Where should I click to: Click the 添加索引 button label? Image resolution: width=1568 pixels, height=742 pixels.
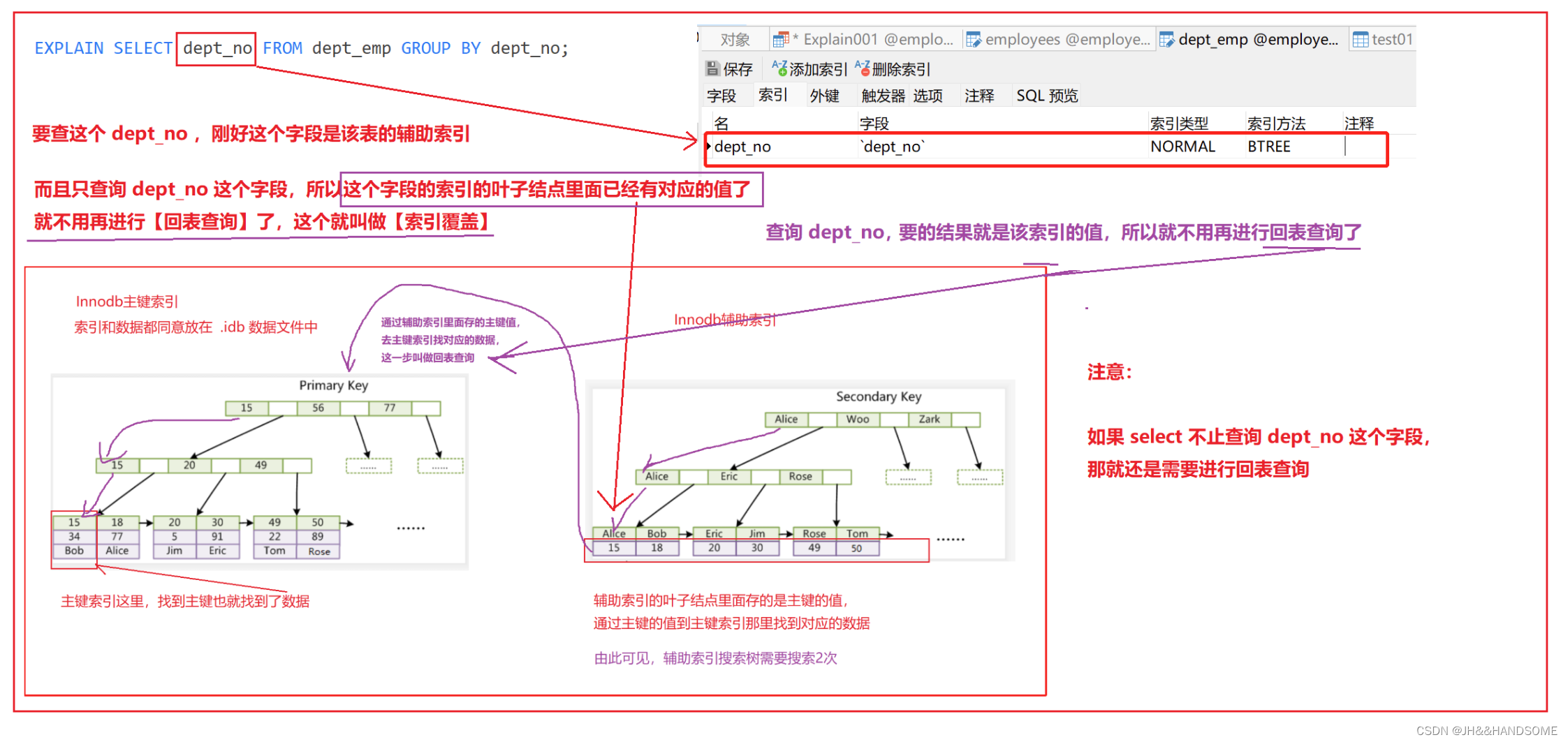818,69
